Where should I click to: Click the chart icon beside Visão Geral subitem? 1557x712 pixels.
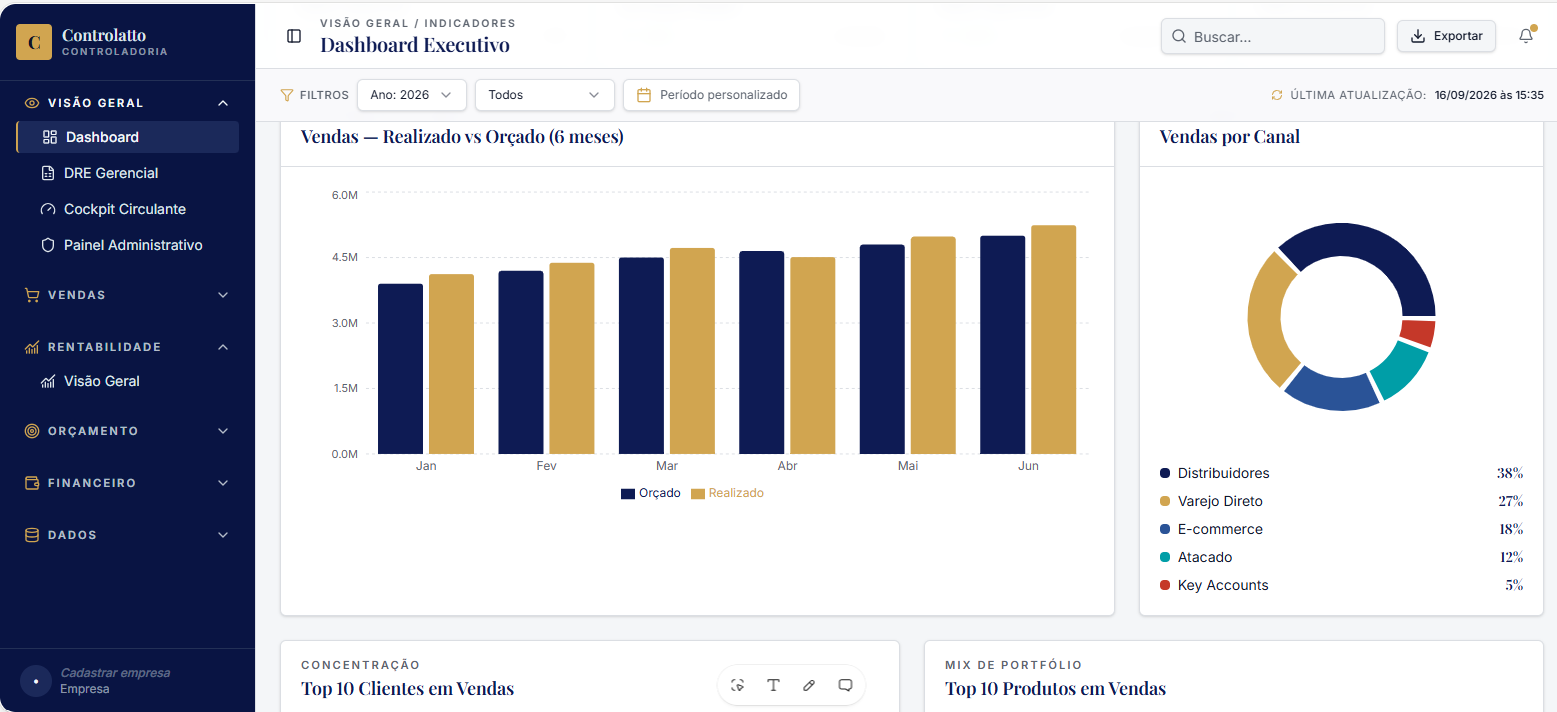[x=48, y=381]
